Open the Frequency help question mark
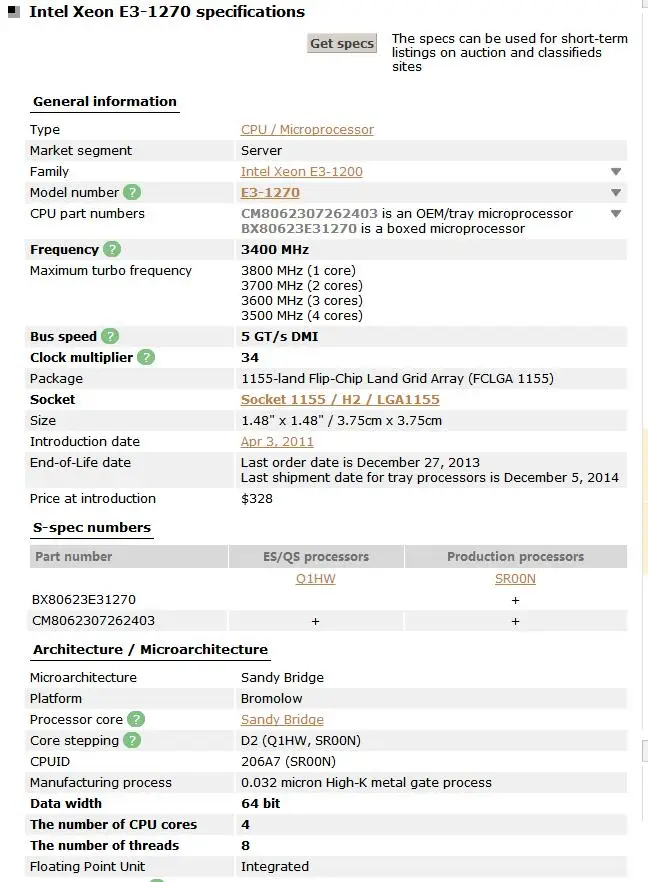 click(112, 250)
